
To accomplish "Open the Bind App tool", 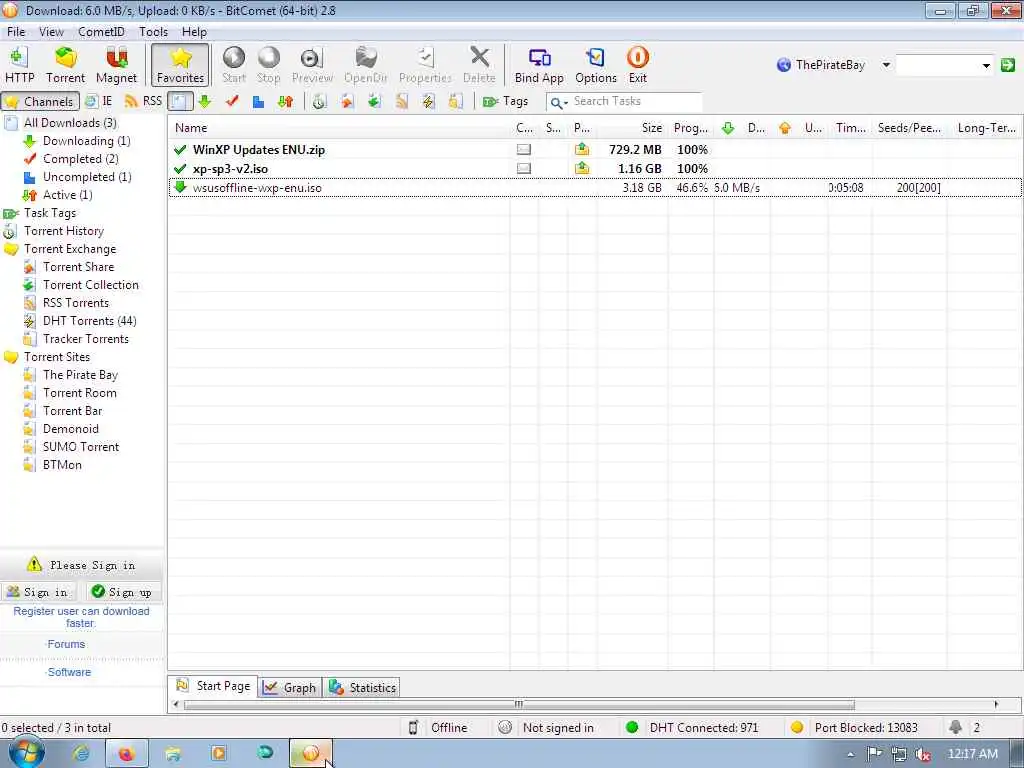I will click(x=539, y=65).
